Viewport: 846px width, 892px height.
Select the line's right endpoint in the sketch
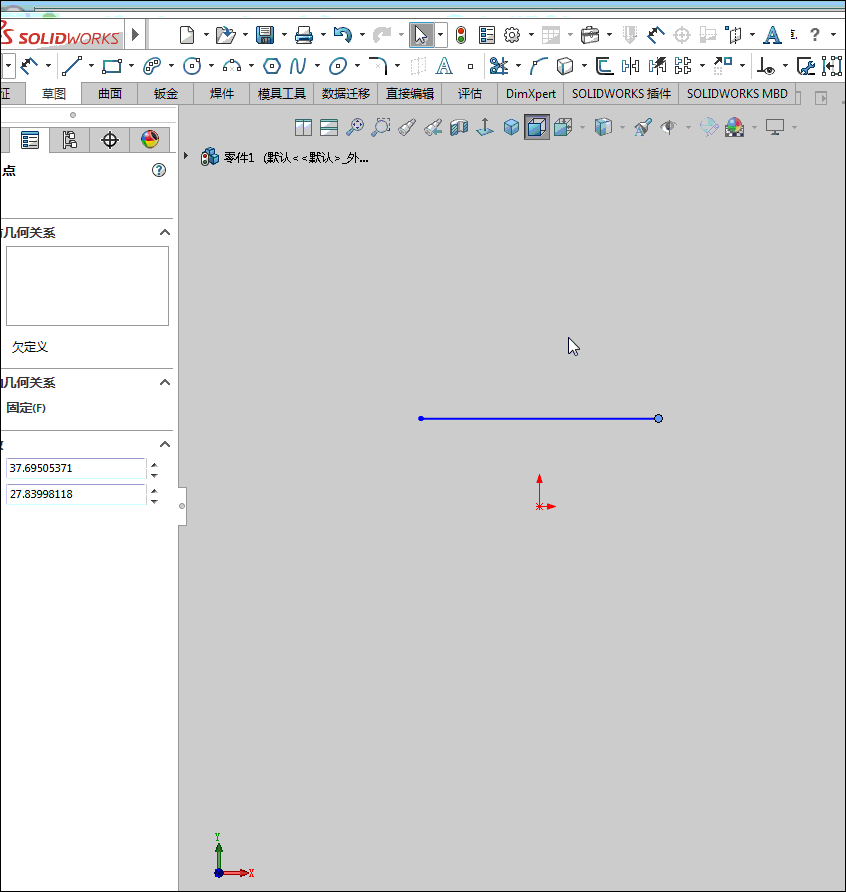[x=658, y=419]
